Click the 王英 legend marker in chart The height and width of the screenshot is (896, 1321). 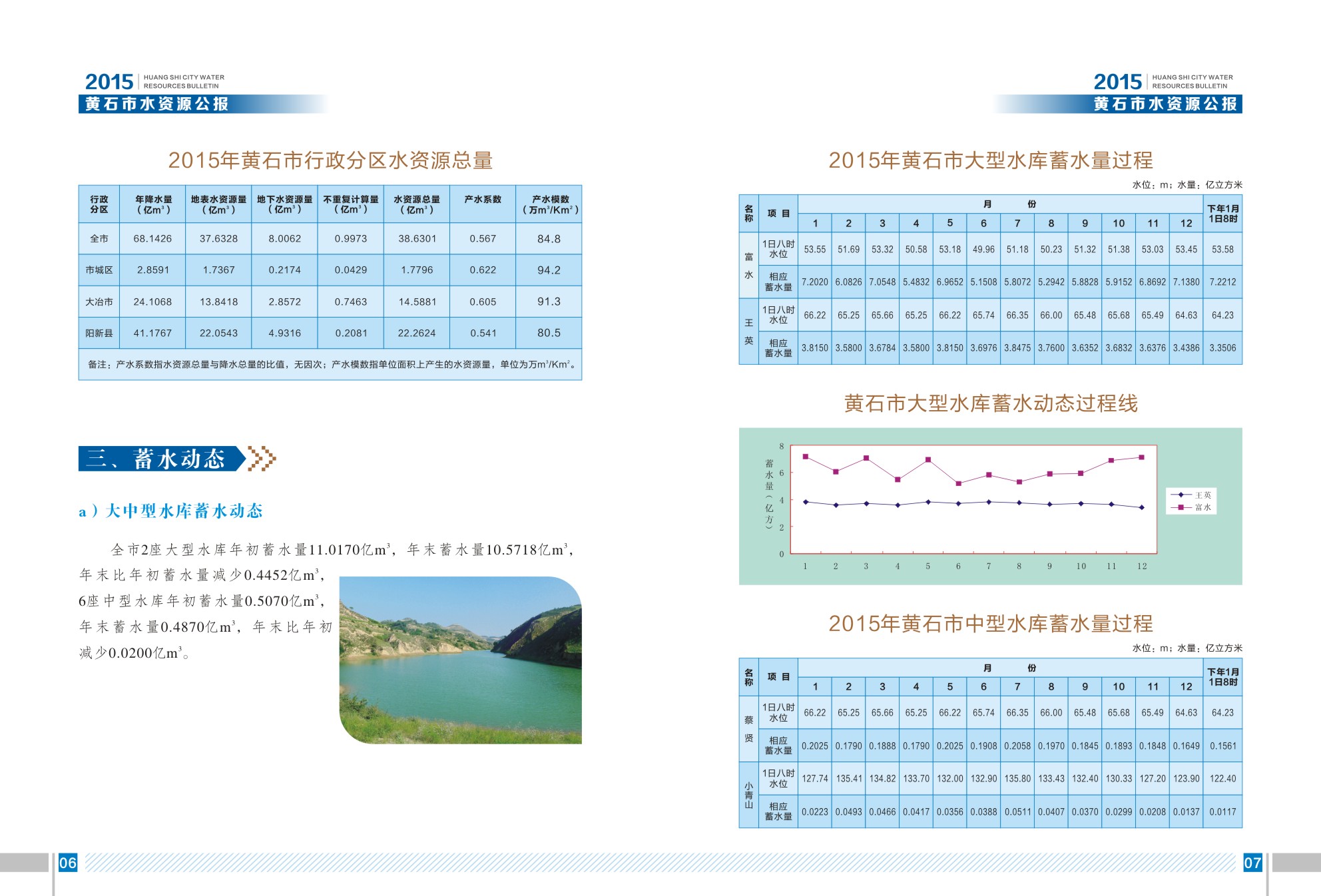[1181, 495]
